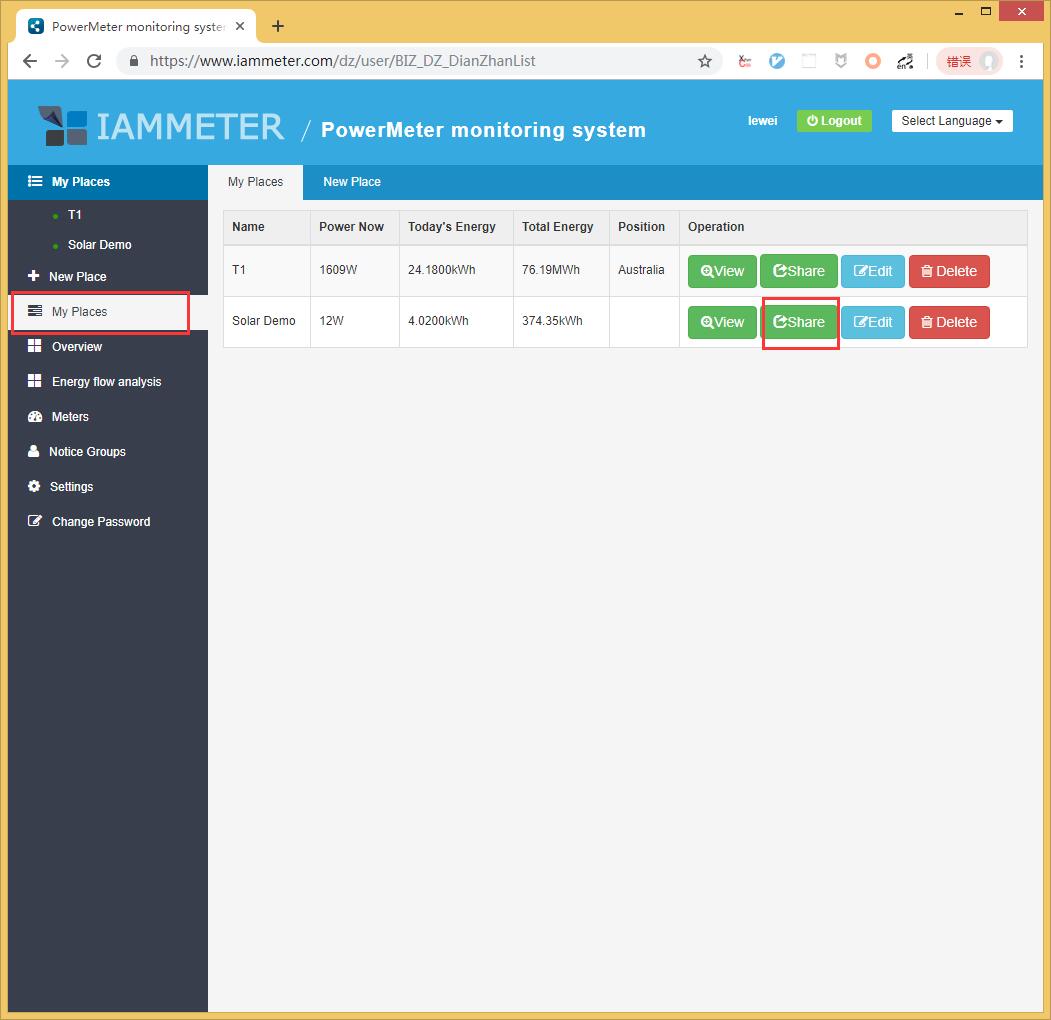Collapse My Places sidebar header
Image resolution: width=1051 pixels, height=1020 pixels.
(81, 182)
